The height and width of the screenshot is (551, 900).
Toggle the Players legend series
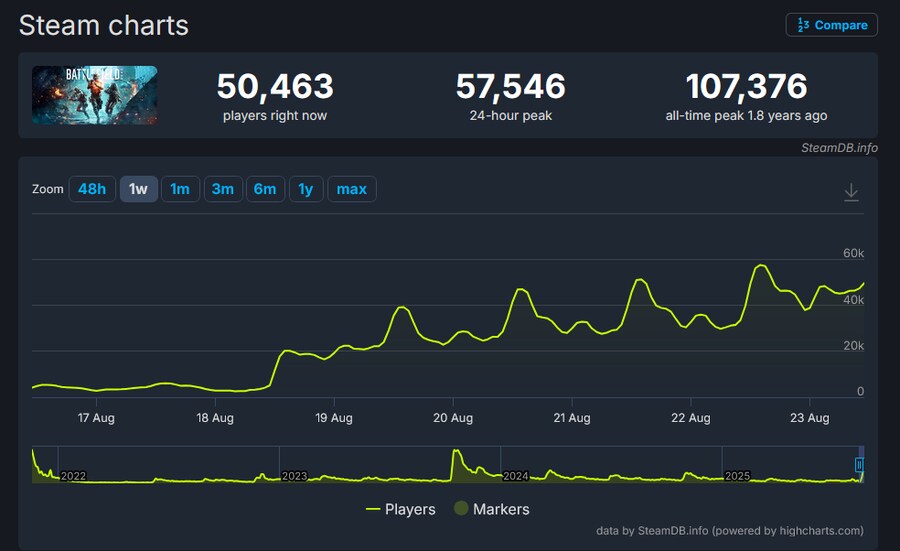pyautogui.click(x=401, y=509)
